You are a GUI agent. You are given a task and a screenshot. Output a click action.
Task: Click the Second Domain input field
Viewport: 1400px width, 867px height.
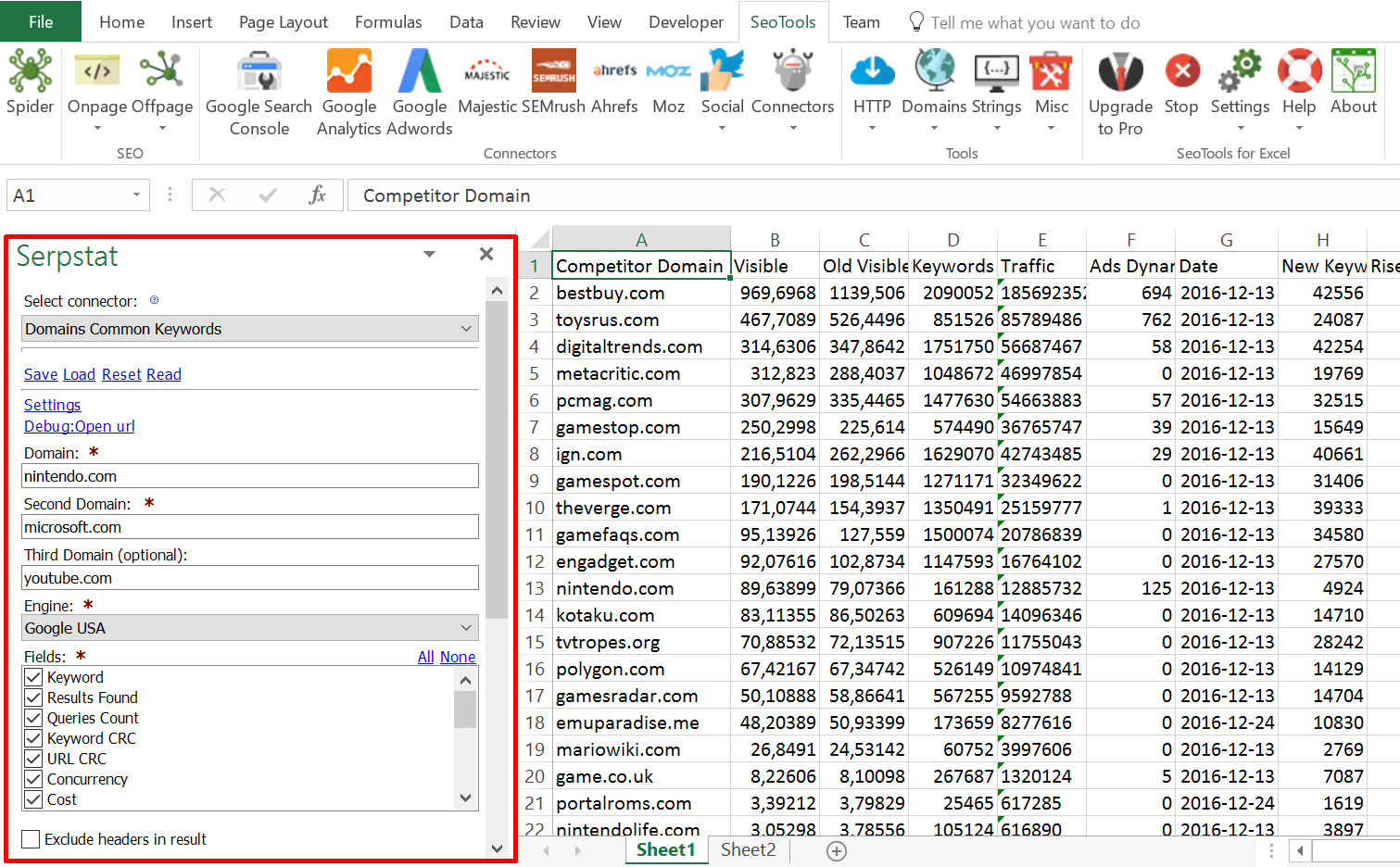pos(249,527)
